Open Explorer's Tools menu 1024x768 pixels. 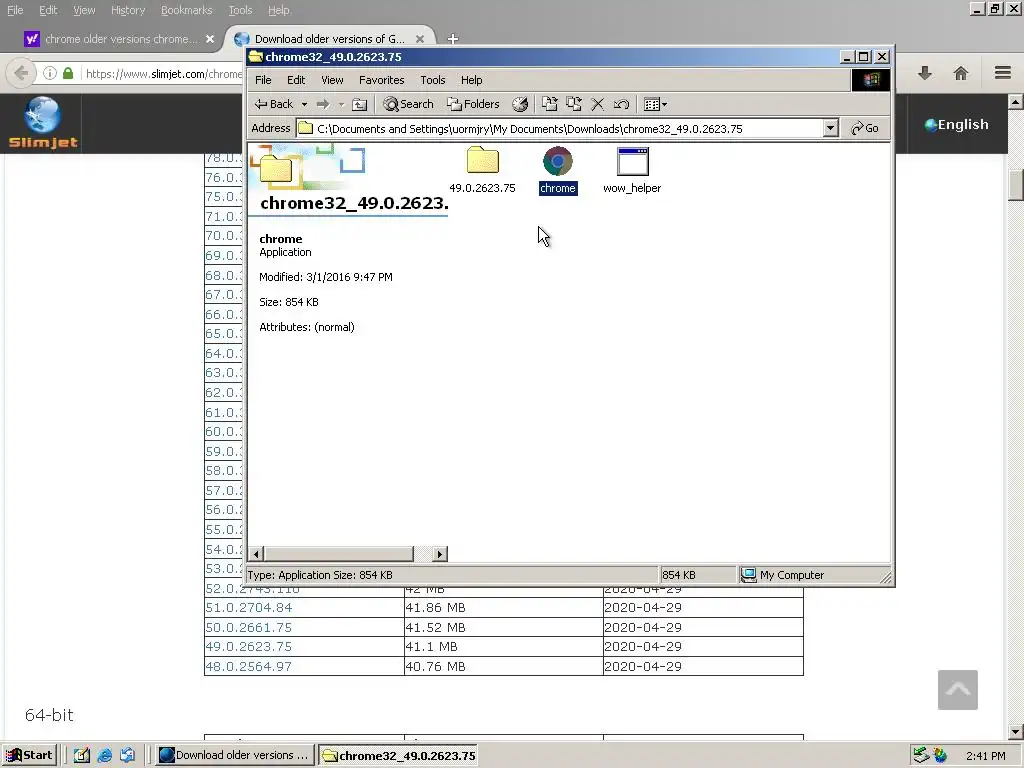click(x=432, y=80)
